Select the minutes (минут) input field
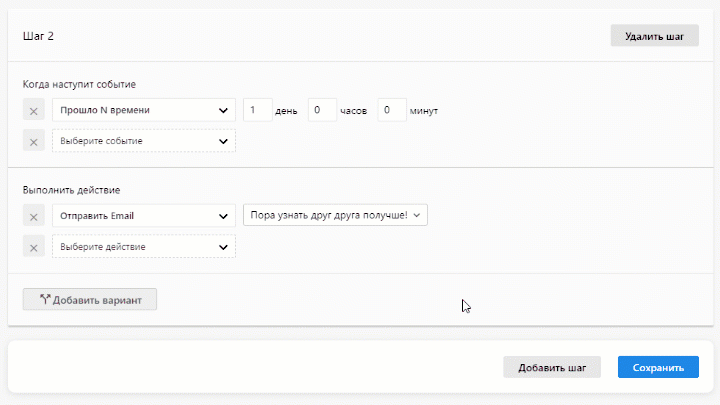 [392, 110]
